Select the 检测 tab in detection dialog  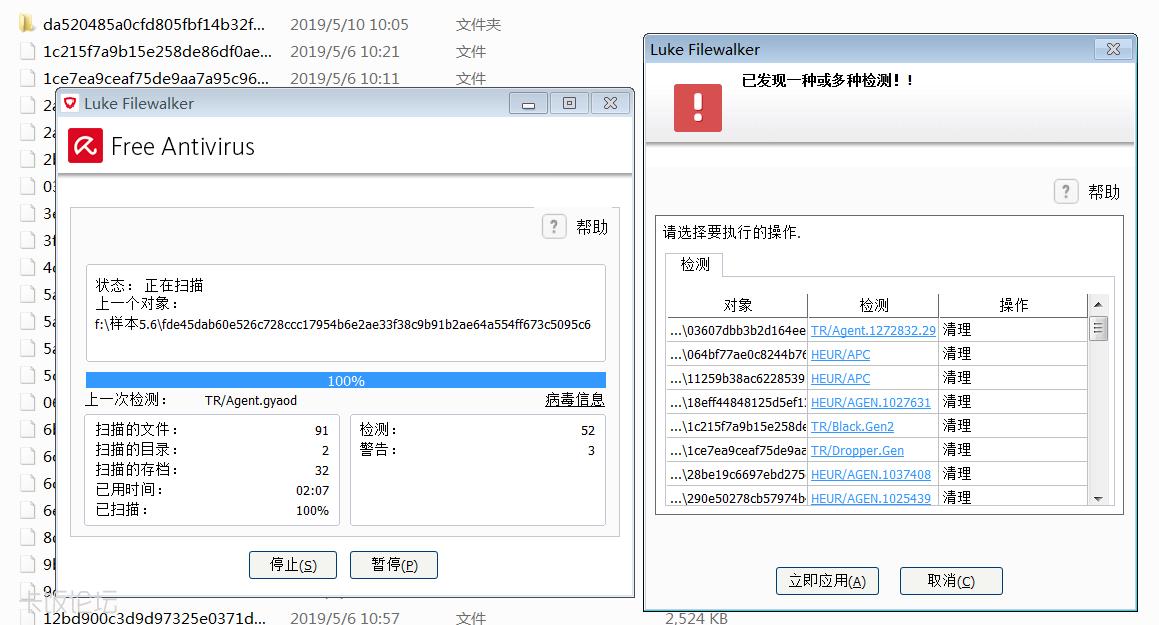[695, 264]
